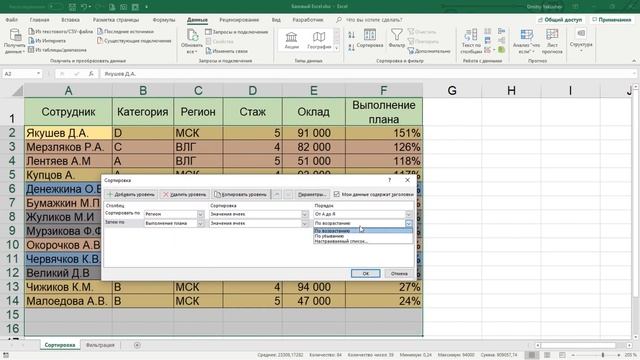This screenshot has width=640, height=360.
Task: Move sort level up arrow button
Action: (277, 194)
